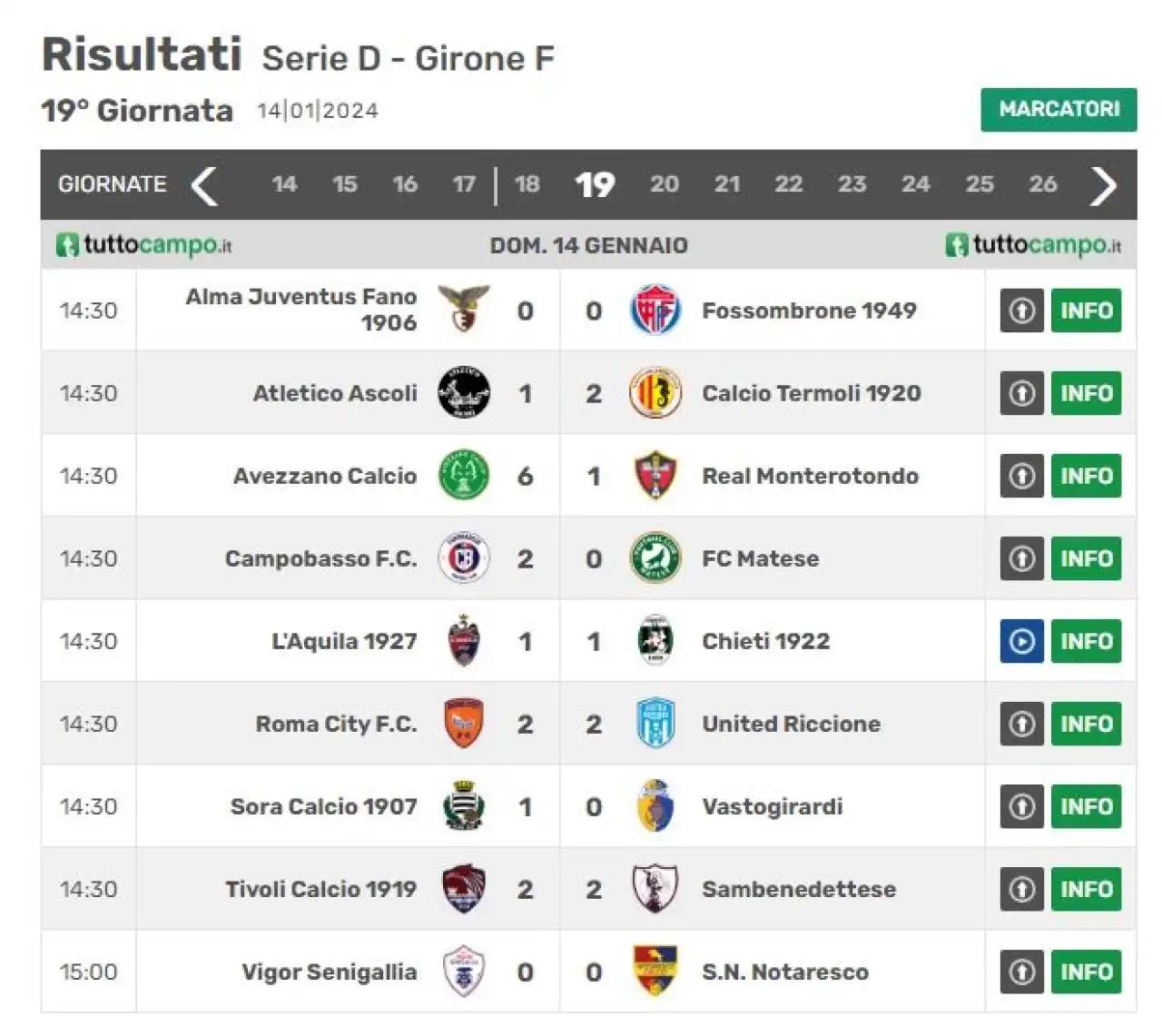Go to previous giornate with left chevron

click(204, 185)
